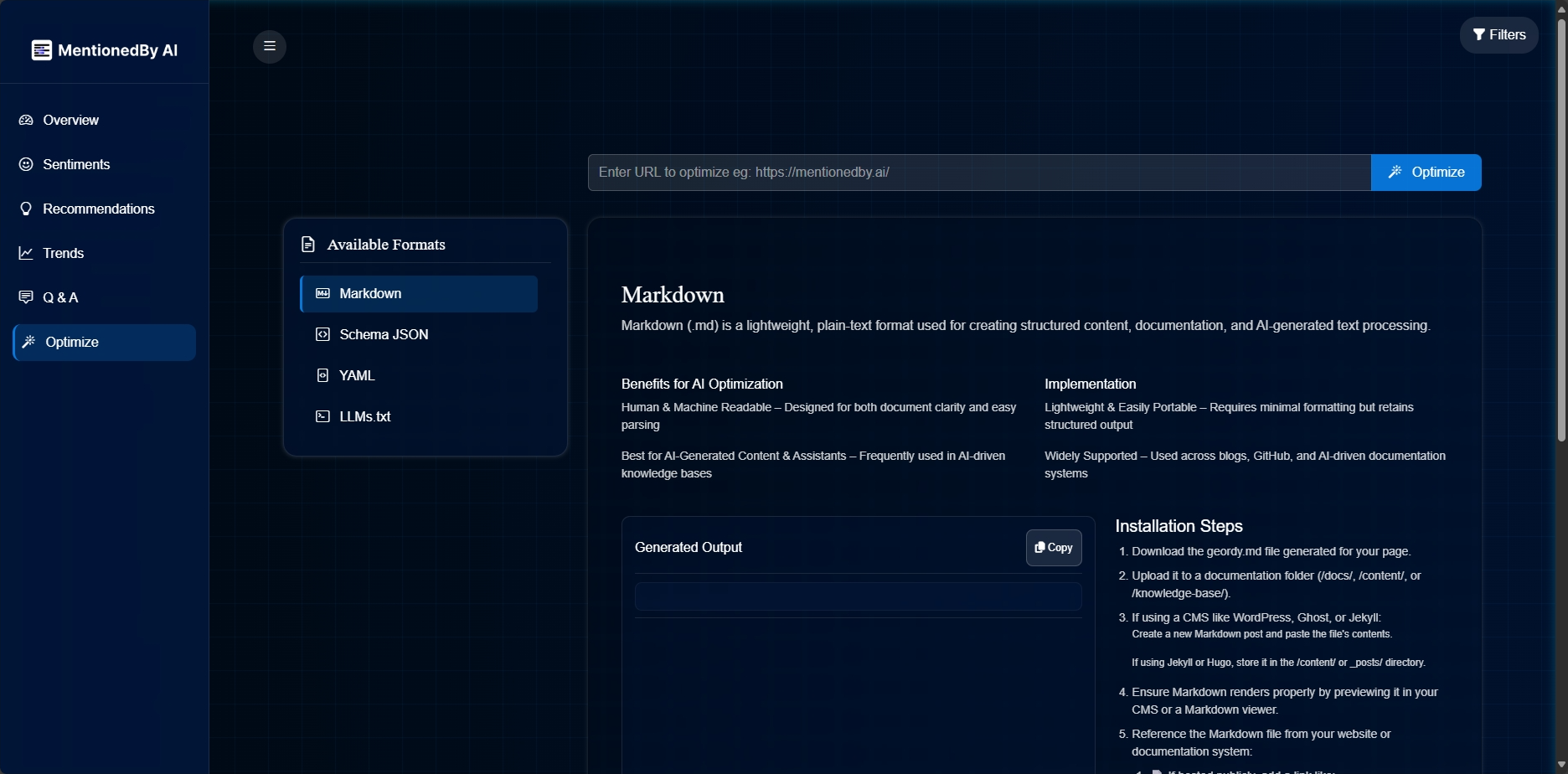
Task: Open the Filters panel
Action: coord(1499,35)
